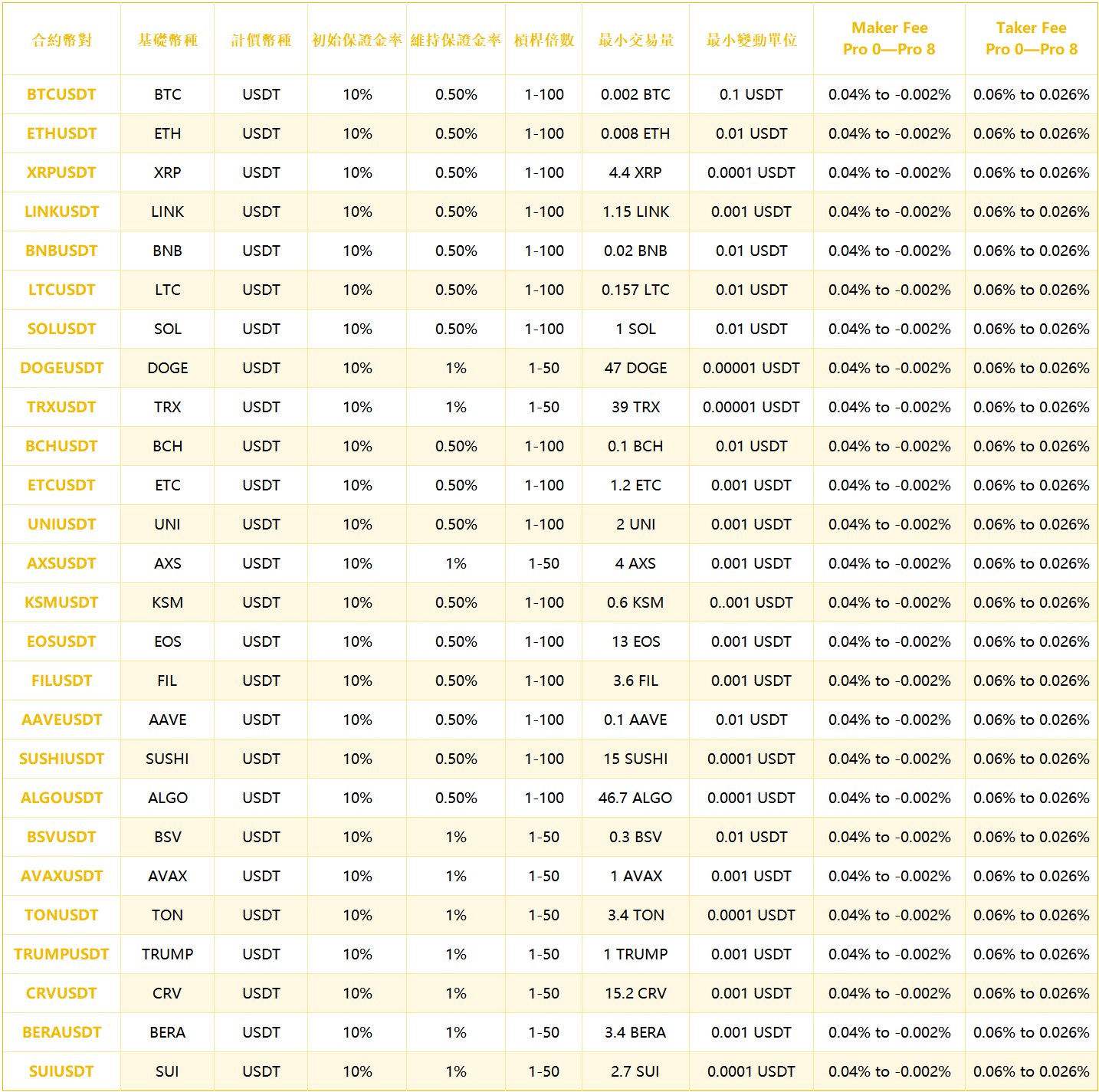1099x1092 pixels.
Task: Click the 1.2 ETC minimum trade cell
Action: click(635, 485)
